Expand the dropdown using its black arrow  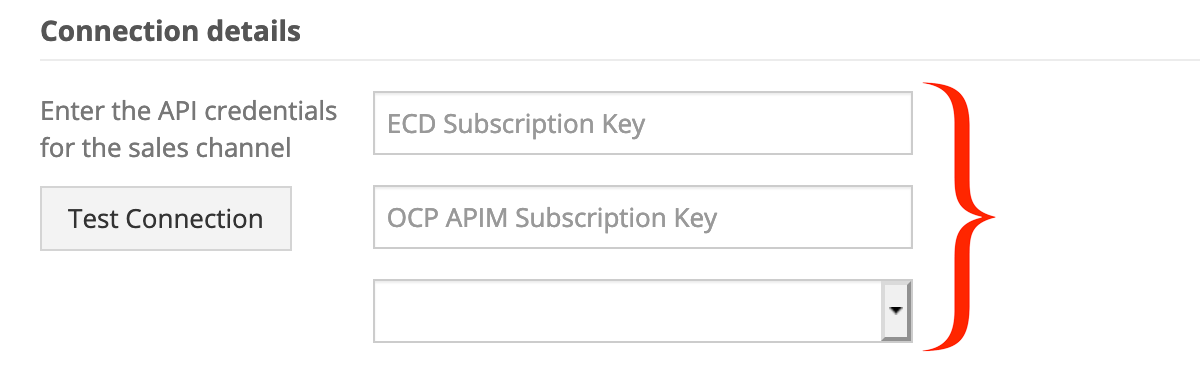896,310
